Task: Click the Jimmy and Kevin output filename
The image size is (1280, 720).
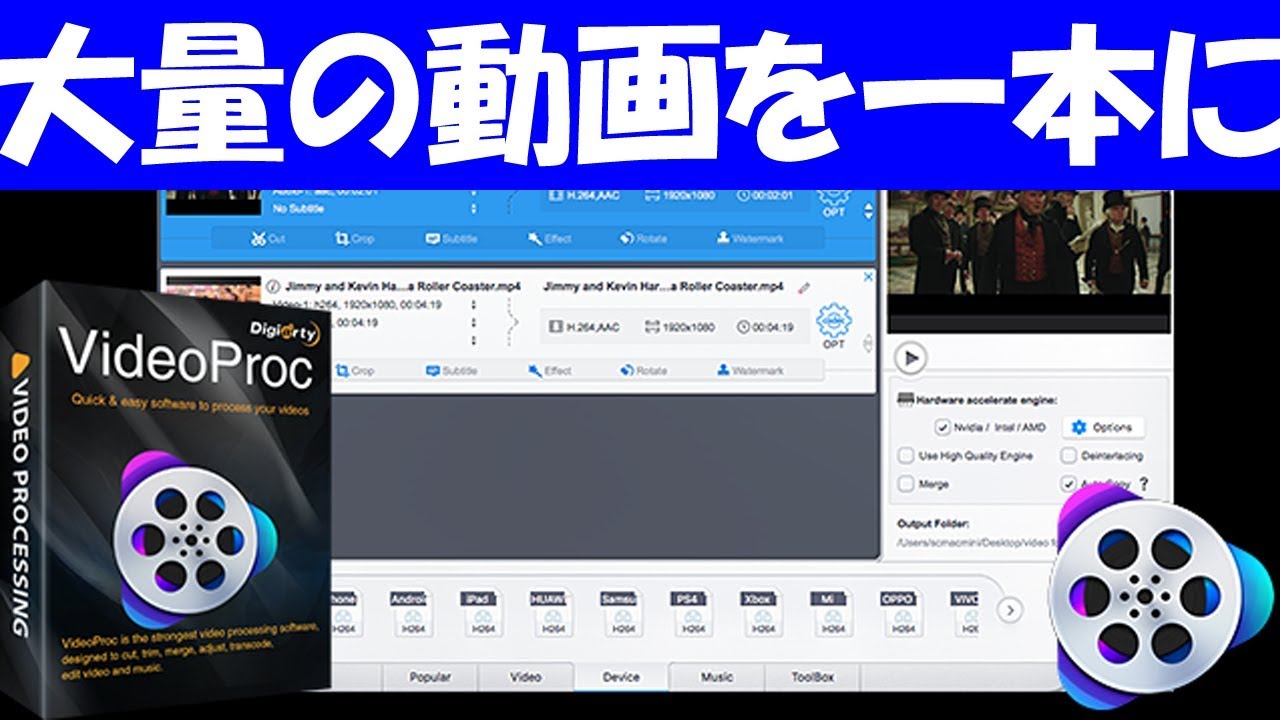Action: 664,286
